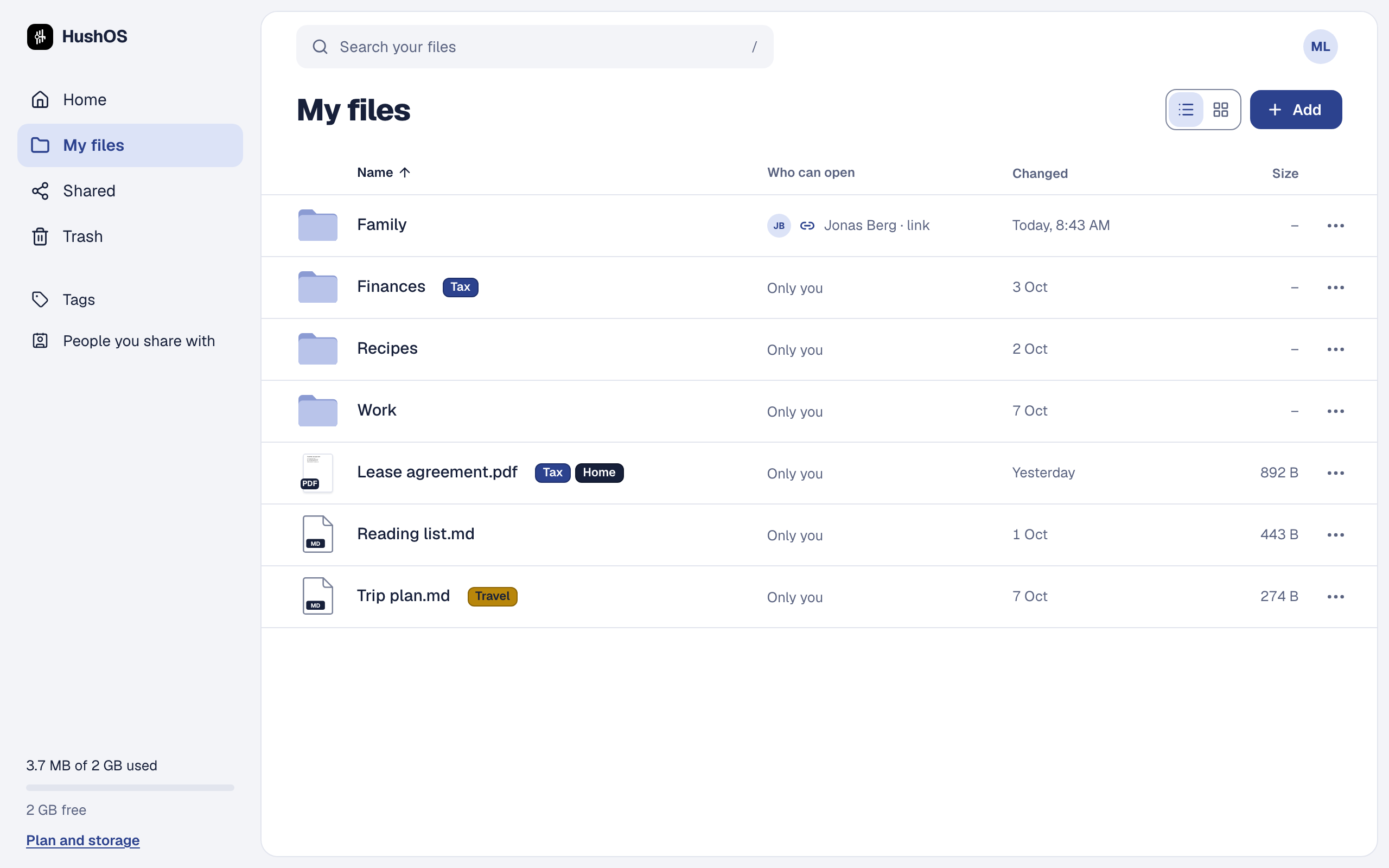Screen dimensions: 1389x868
Task: Focus the Search your files field
Action: pyautogui.click(x=534, y=47)
